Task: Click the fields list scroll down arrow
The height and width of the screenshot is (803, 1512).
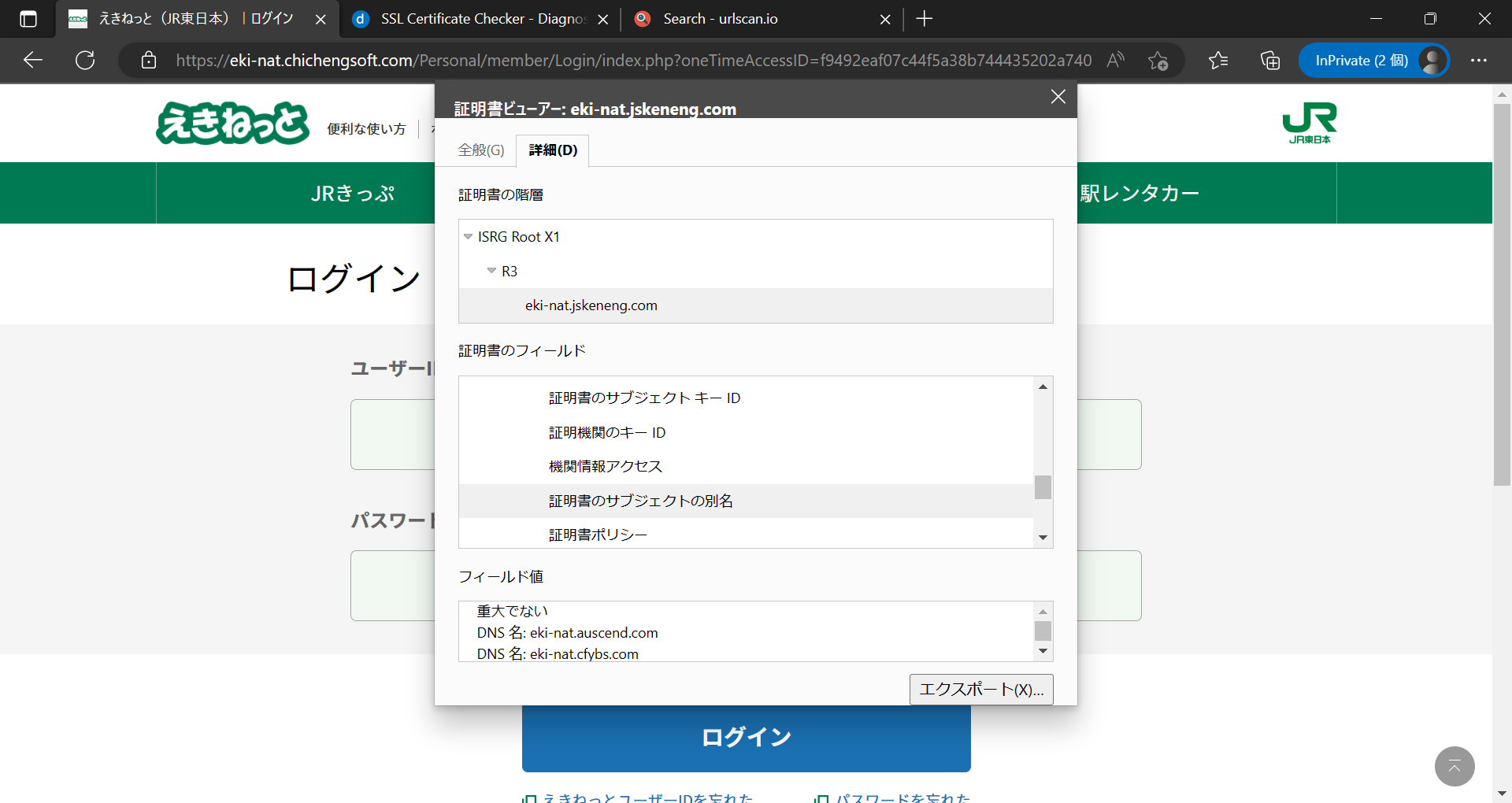Action: (1043, 538)
